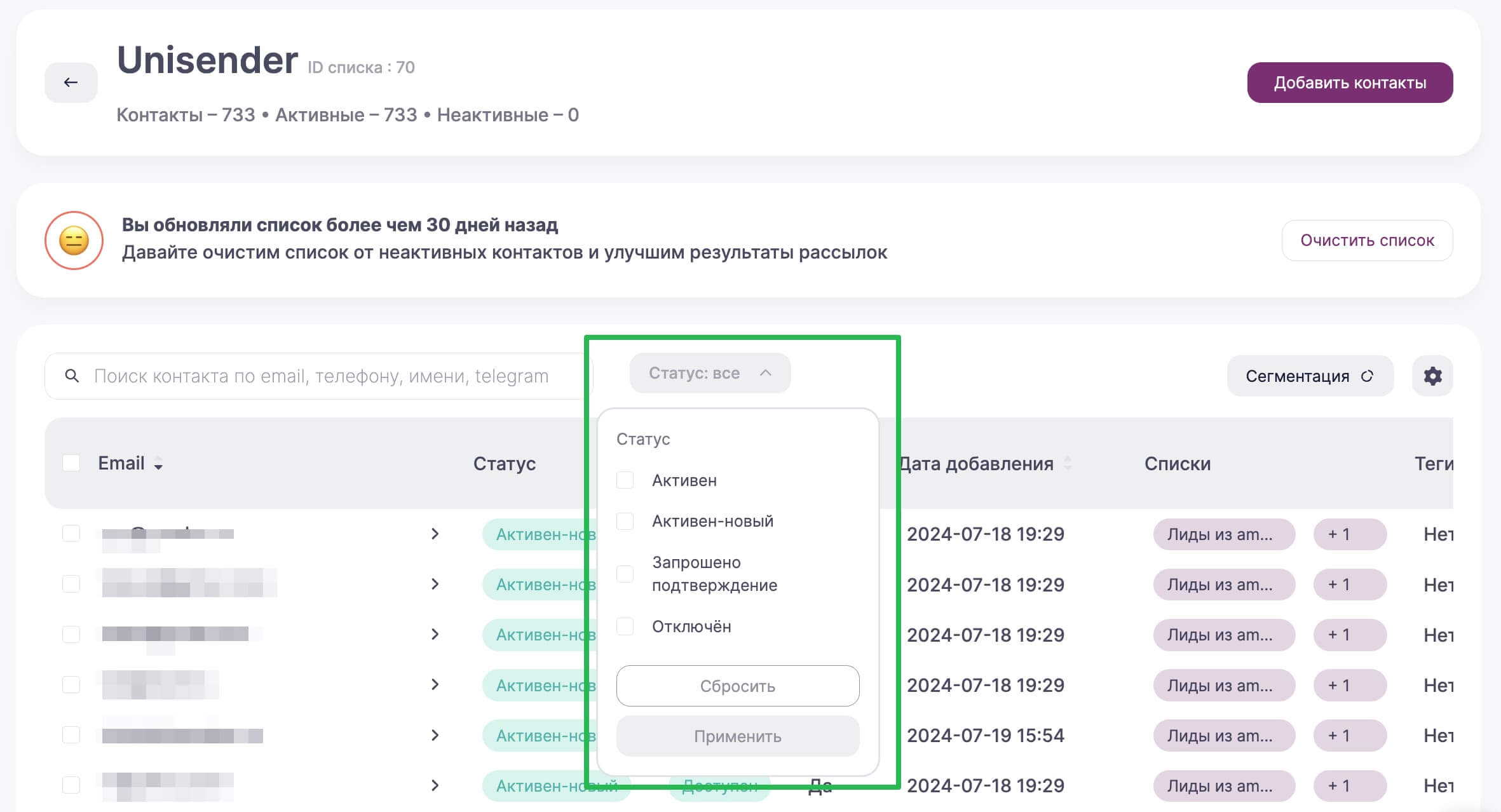Check the Отключён status option

coord(625,626)
